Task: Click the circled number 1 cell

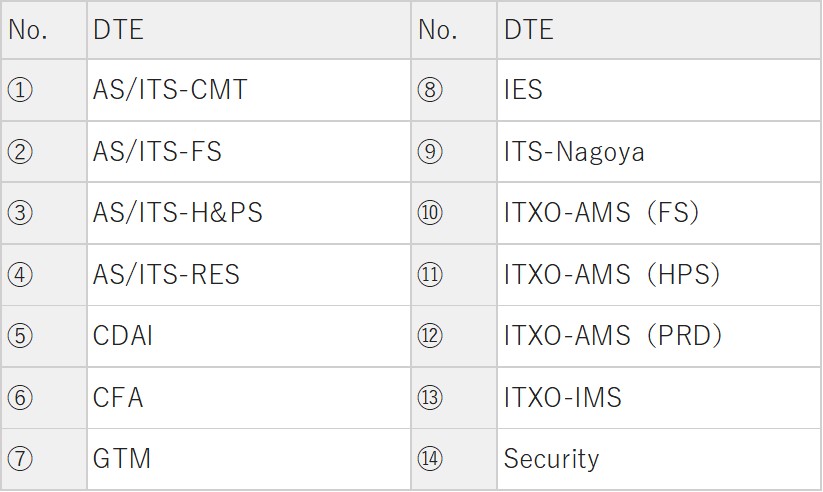Action: tap(20, 90)
